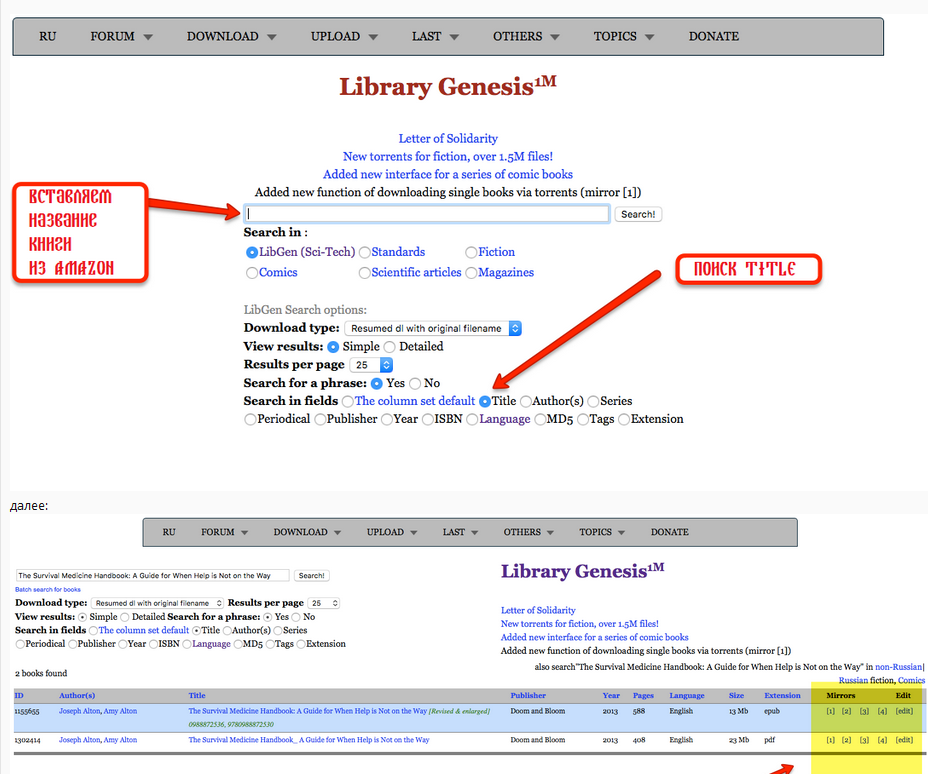Click mirror [1] for the epub row
The height and width of the screenshot is (774, 928).
(x=830, y=711)
